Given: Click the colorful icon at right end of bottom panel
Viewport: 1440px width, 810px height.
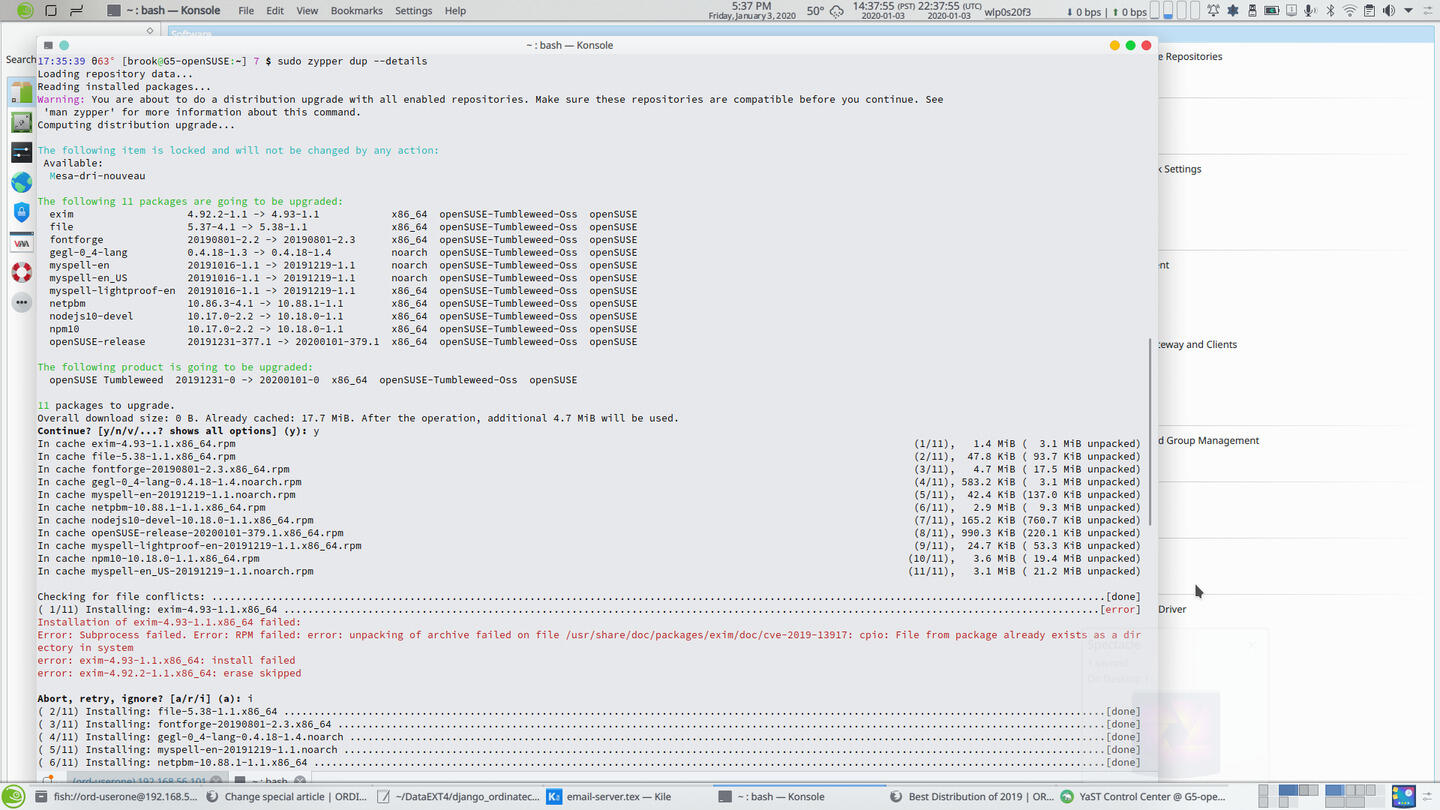Looking at the screenshot, I should click(1403, 797).
